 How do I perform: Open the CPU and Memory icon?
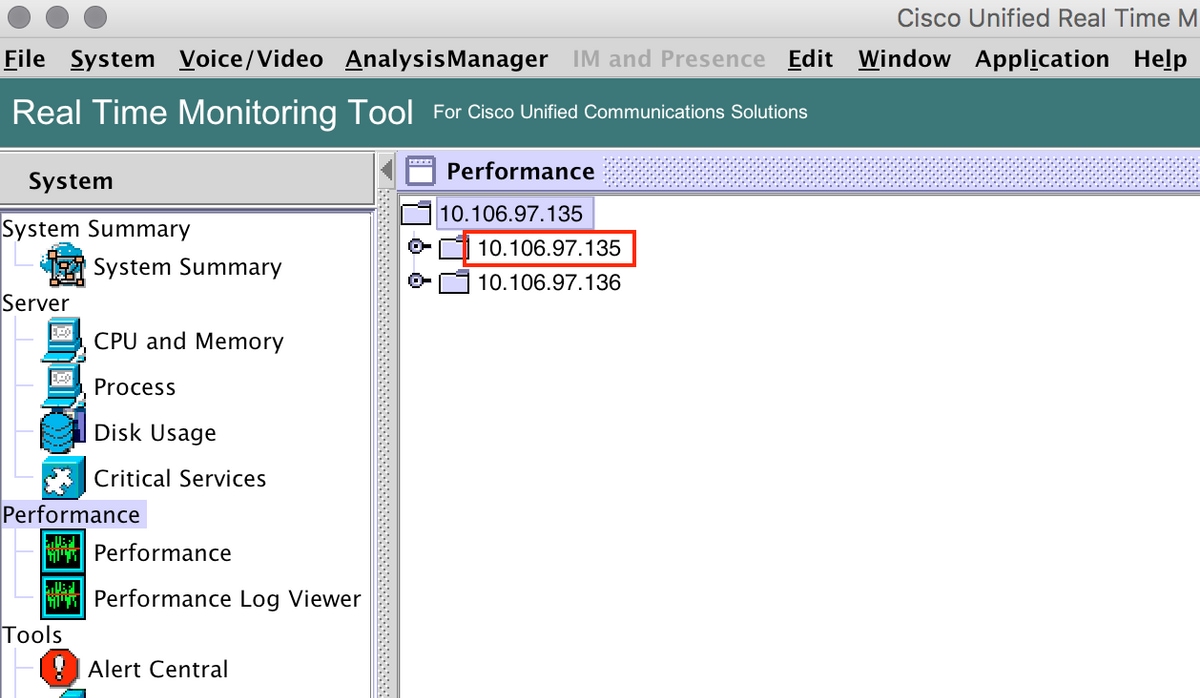[62, 341]
